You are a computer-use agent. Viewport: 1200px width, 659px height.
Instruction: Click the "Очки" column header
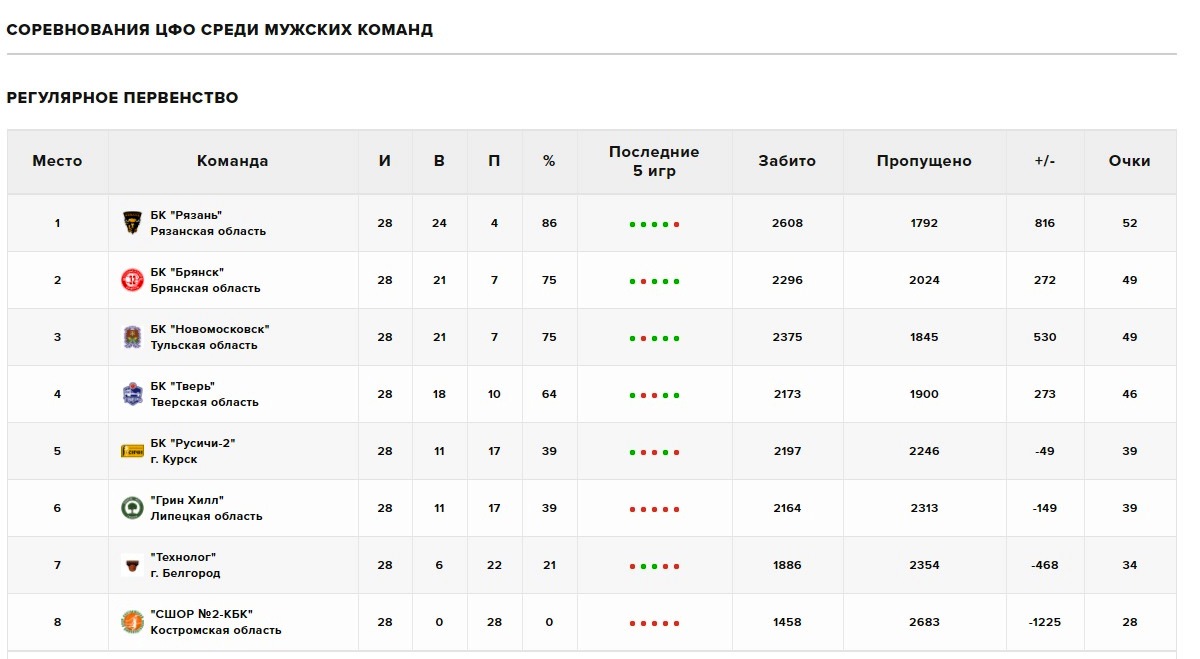tap(1129, 161)
